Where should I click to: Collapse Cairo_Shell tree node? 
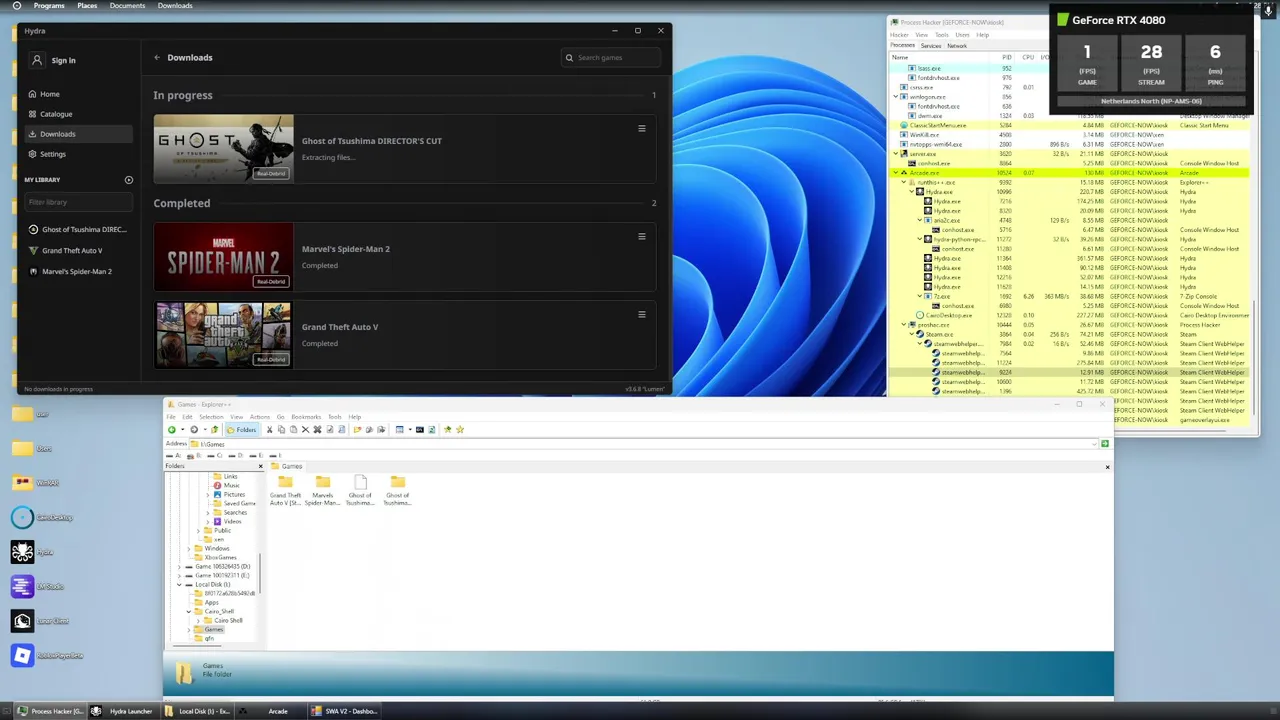click(x=189, y=611)
